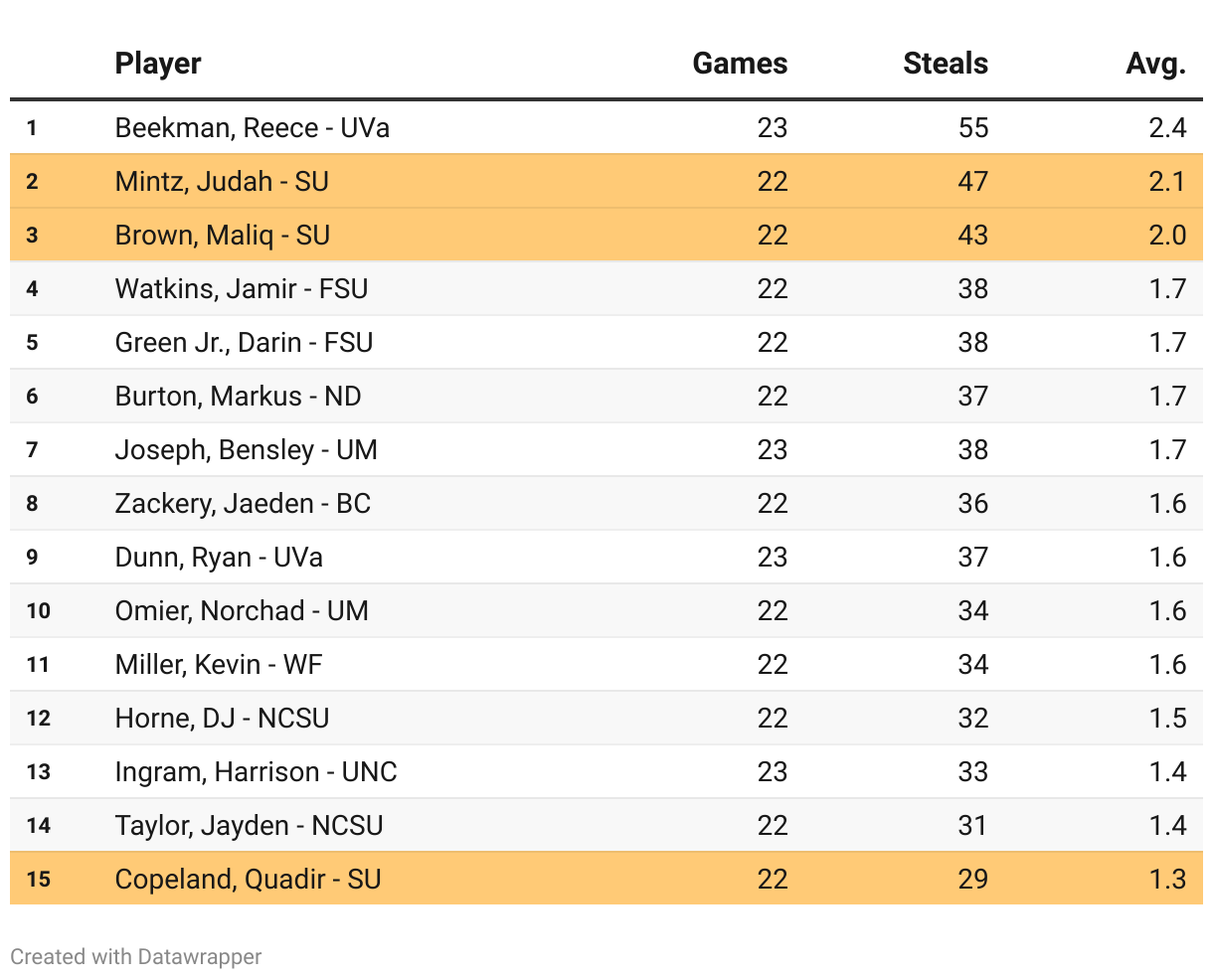Image resolution: width=1213 pixels, height=980 pixels.
Task: Click Miller, Kevin - WF entry
Action: pos(219,665)
